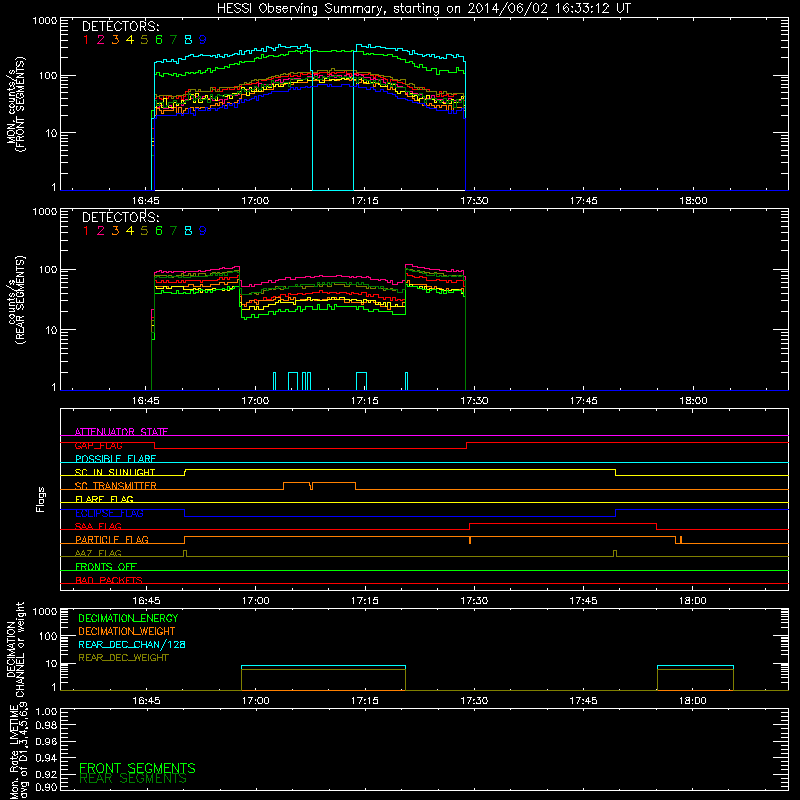Click the PARTICLE_FLAG label
Image resolution: width=800 pixels, height=800 pixels.
[x=112, y=540]
